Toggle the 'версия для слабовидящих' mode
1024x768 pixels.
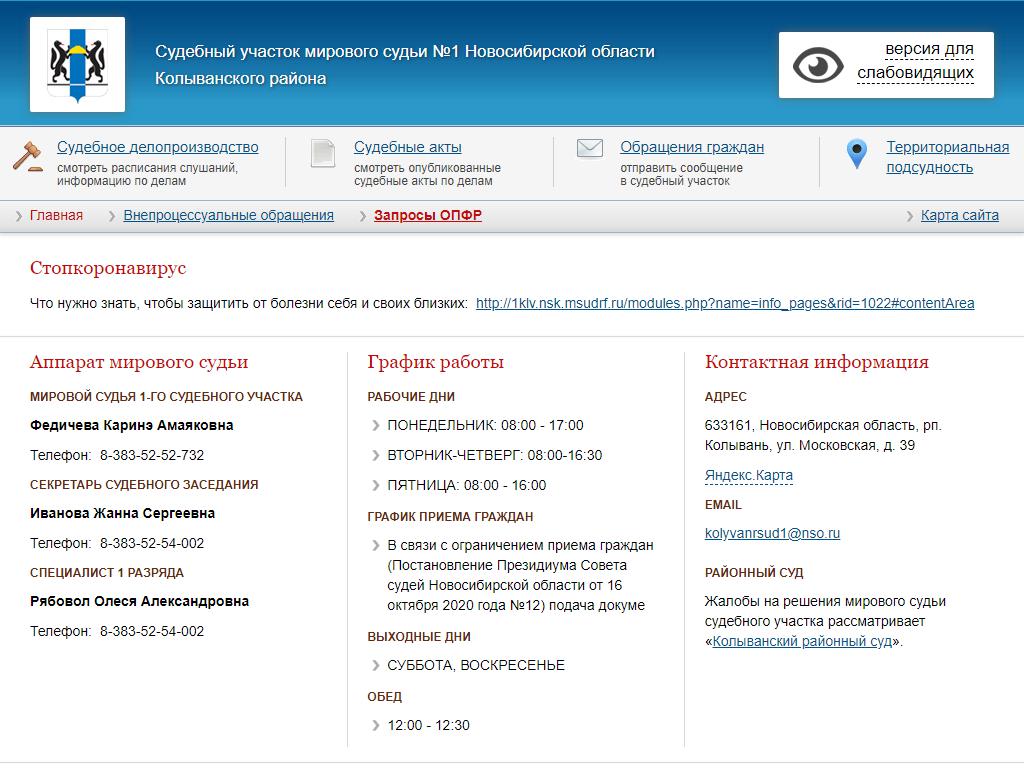tap(915, 61)
